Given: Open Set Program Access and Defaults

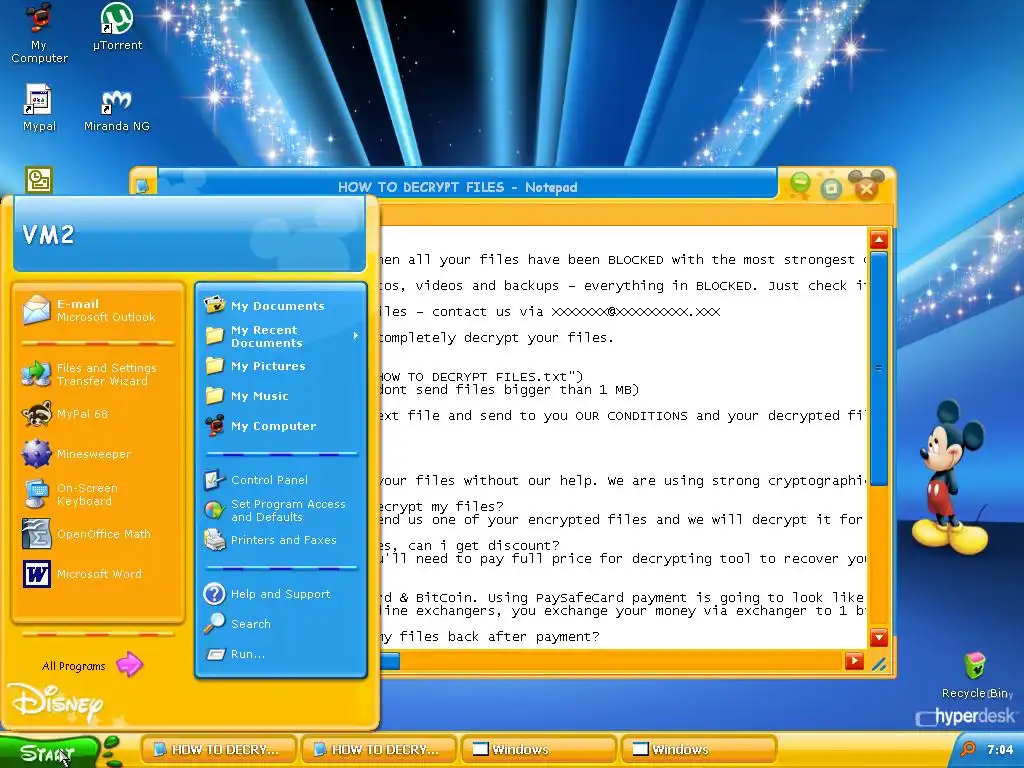Looking at the screenshot, I should point(280,510).
